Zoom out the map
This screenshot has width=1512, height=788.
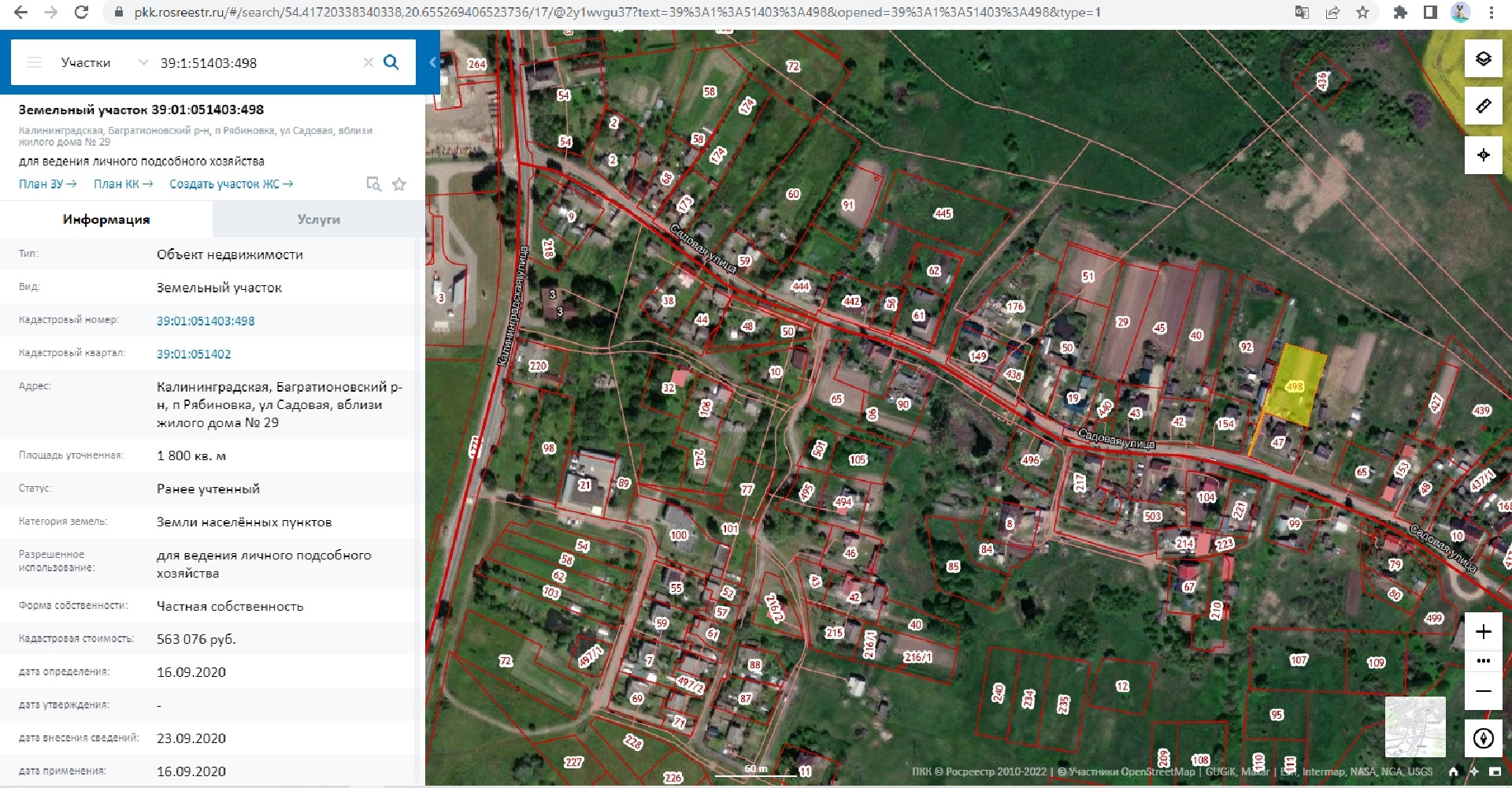click(1483, 691)
